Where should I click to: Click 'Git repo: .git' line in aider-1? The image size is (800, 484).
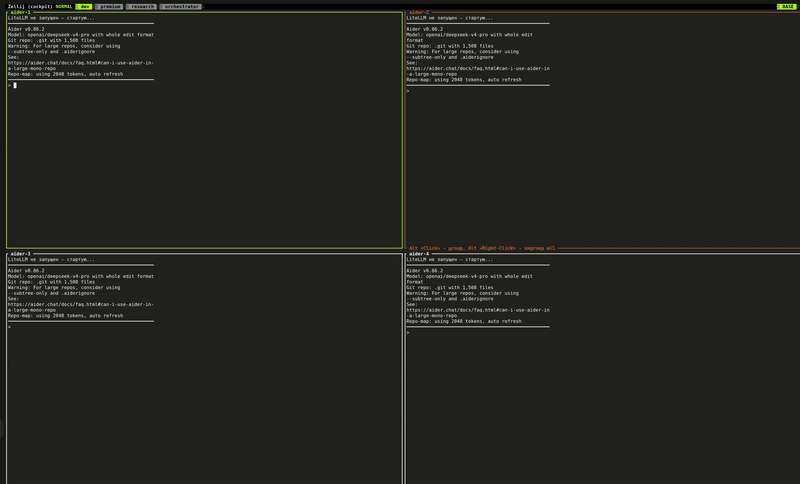pyautogui.click(x=51, y=40)
